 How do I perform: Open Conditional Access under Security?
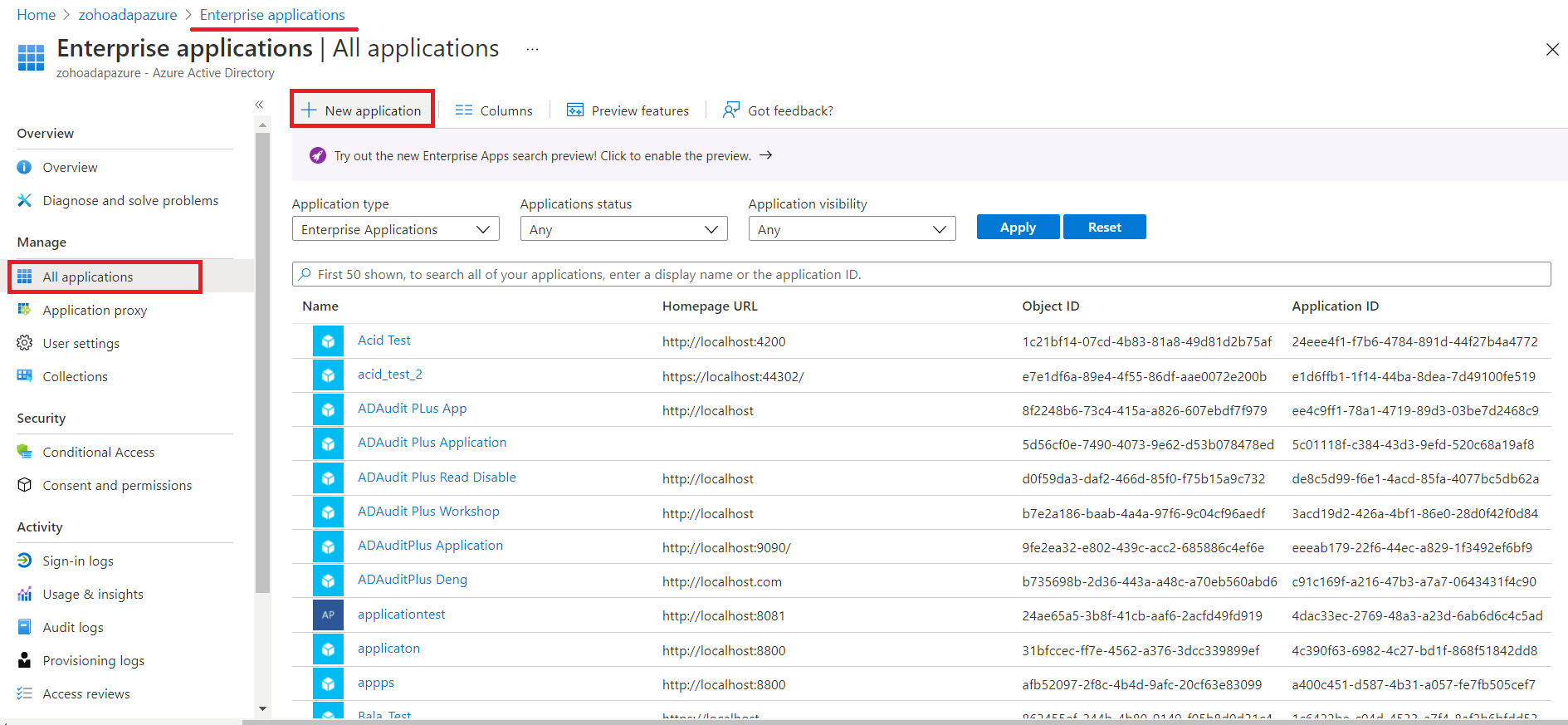98,453
